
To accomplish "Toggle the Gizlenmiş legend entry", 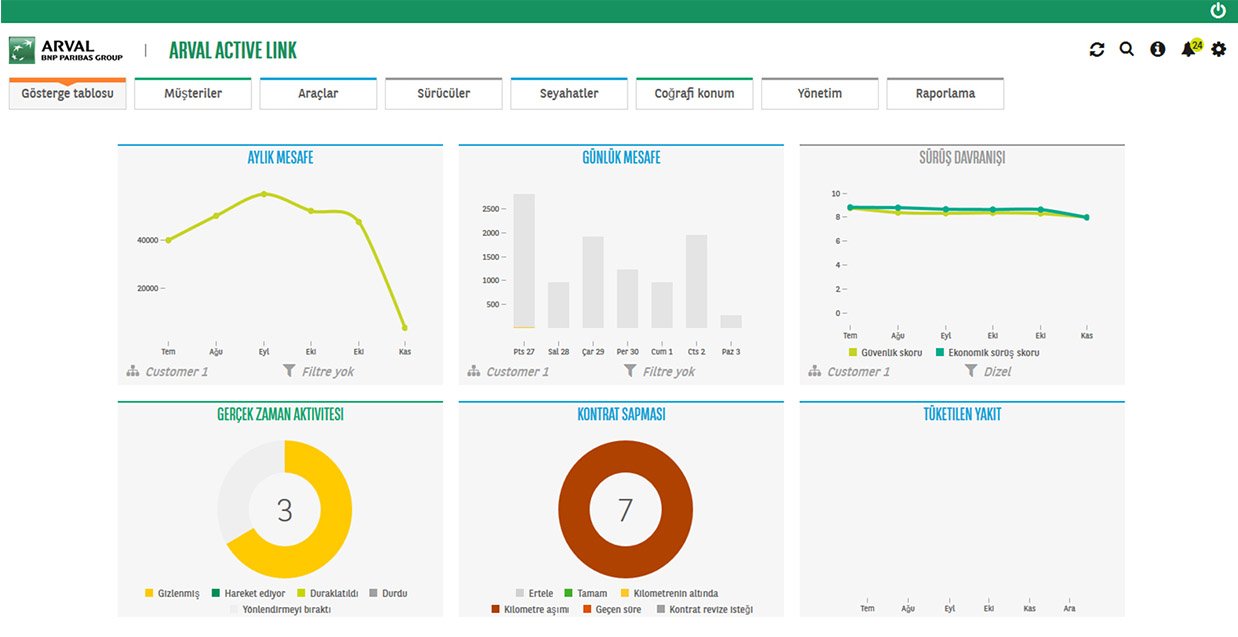I will pyautogui.click(x=172, y=593).
